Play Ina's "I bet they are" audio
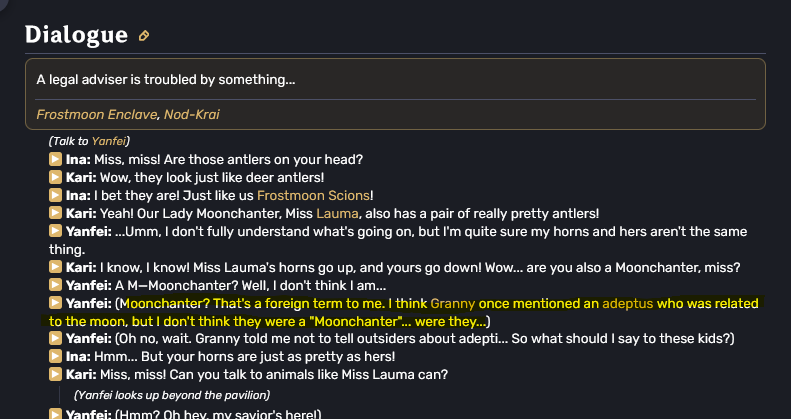The width and height of the screenshot is (791, 419). 56,195
